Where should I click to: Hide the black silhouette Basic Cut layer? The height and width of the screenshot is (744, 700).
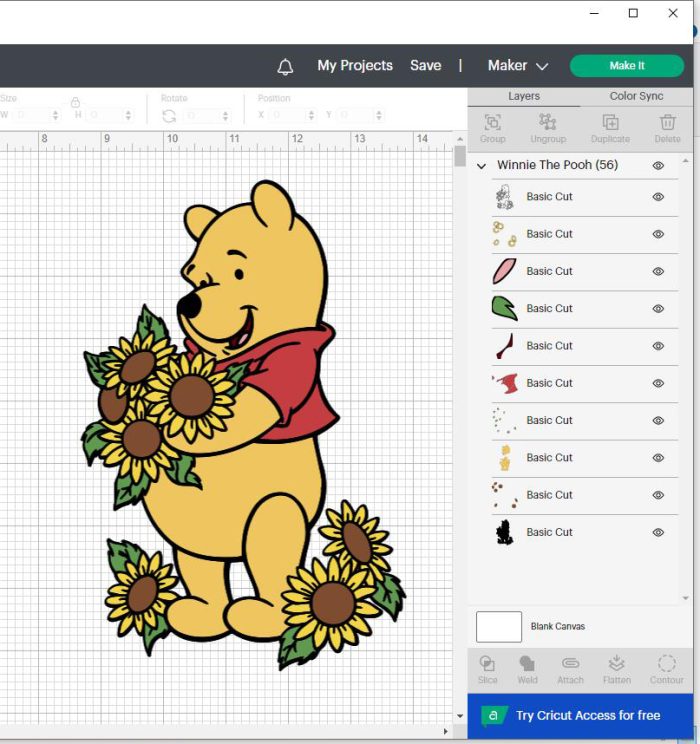pyautogui.click(x=658, y=532)
